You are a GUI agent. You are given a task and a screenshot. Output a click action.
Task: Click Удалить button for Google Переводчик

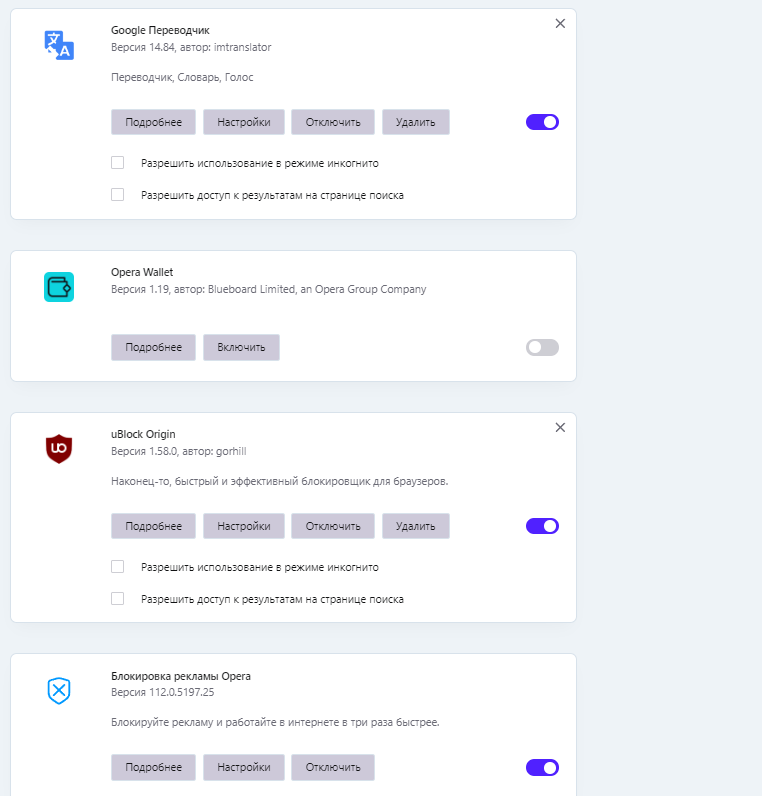(415, 122)
